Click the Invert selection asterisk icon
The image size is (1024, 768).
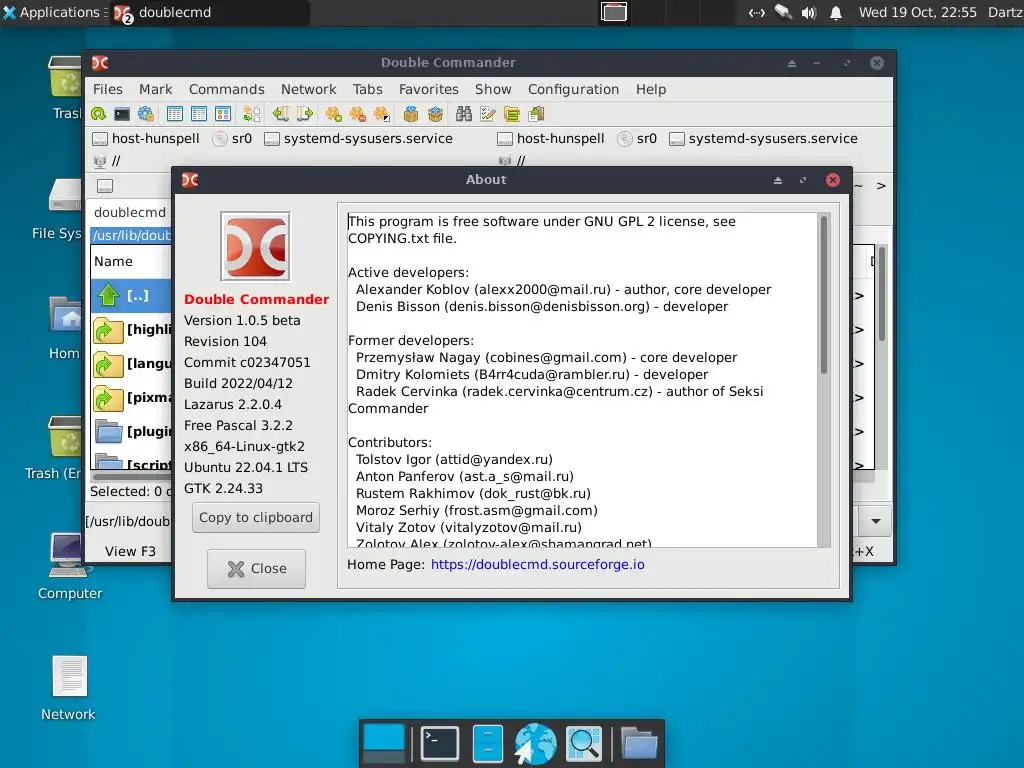[381, 114]
